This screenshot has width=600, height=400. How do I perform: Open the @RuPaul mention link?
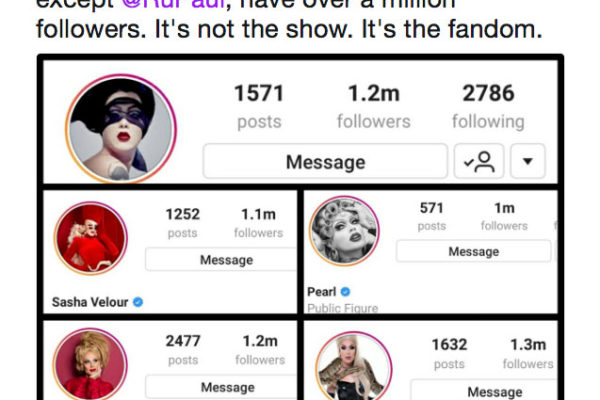tap(173, 4)
